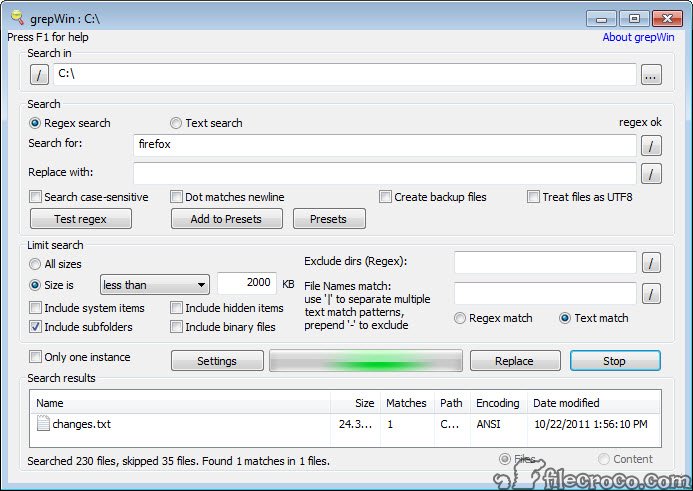Viewport: 693px width, 491px height.
Task: Stop the search with Stop button
Action: tap(615, 361)
